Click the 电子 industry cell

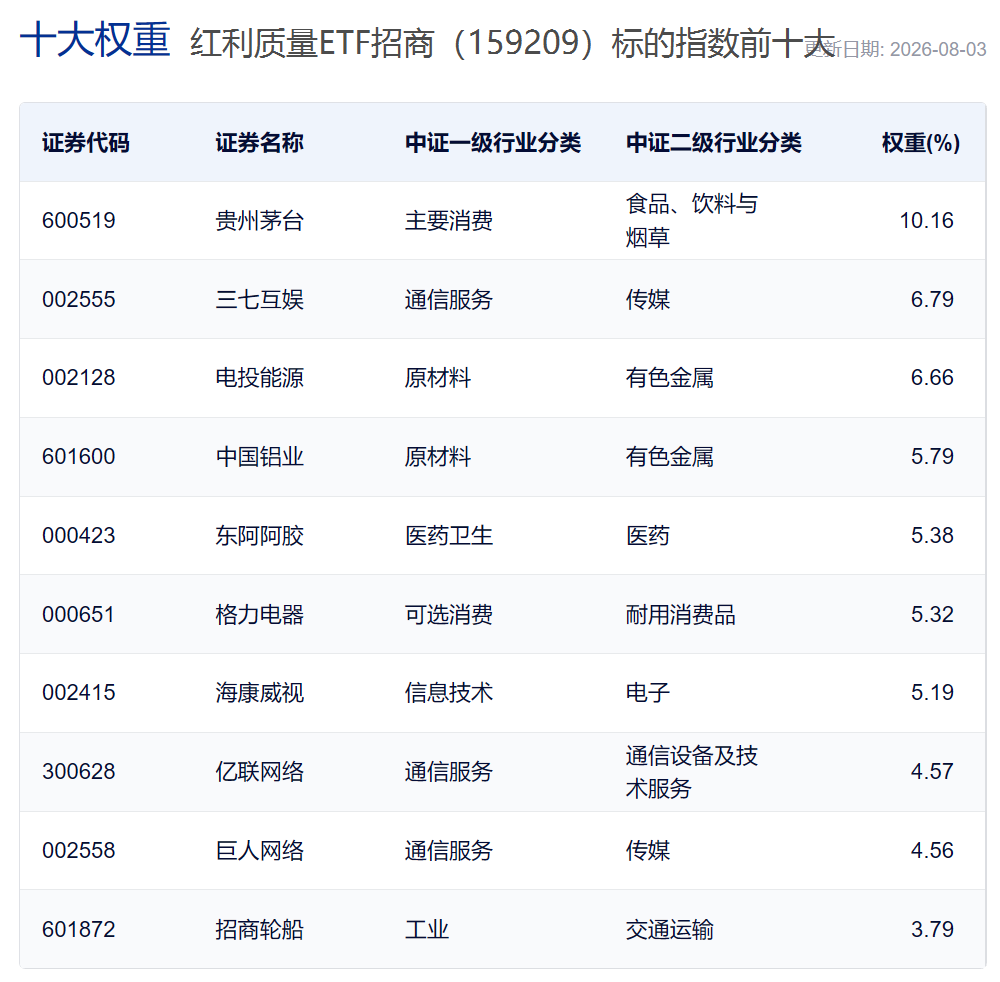point(648,693)
